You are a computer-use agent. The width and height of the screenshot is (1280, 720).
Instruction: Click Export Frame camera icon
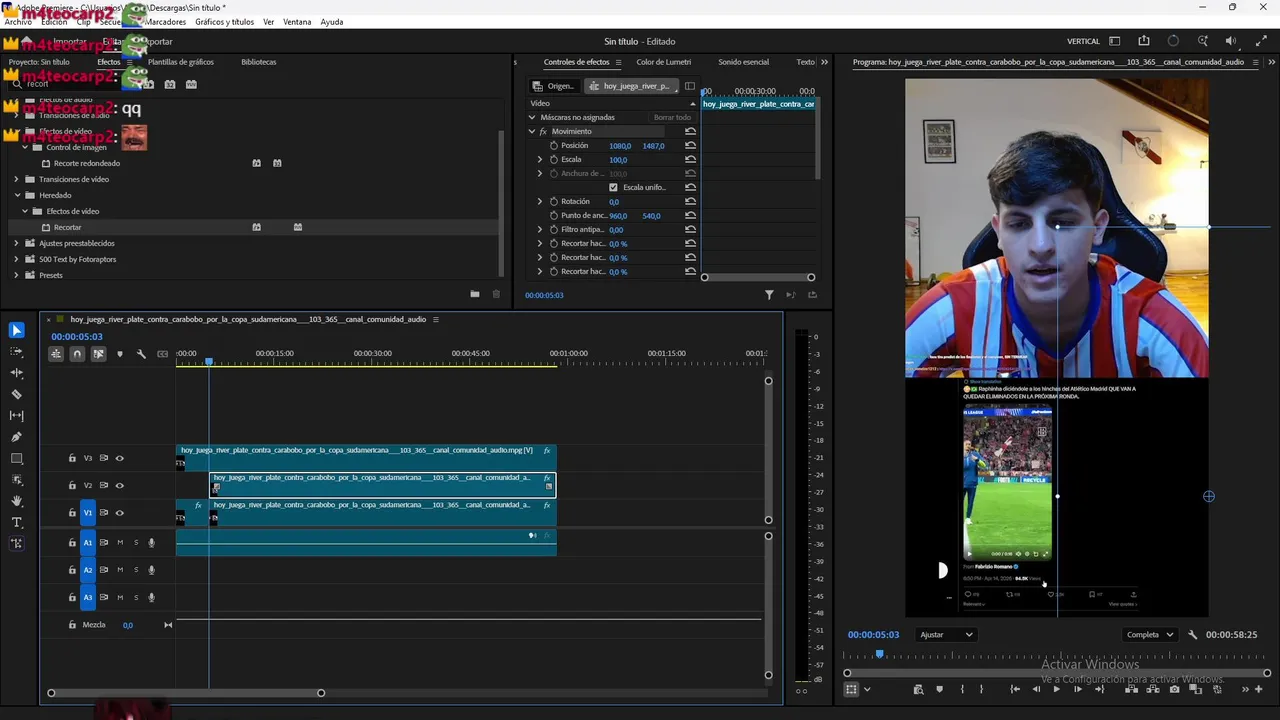point(1174,689)
